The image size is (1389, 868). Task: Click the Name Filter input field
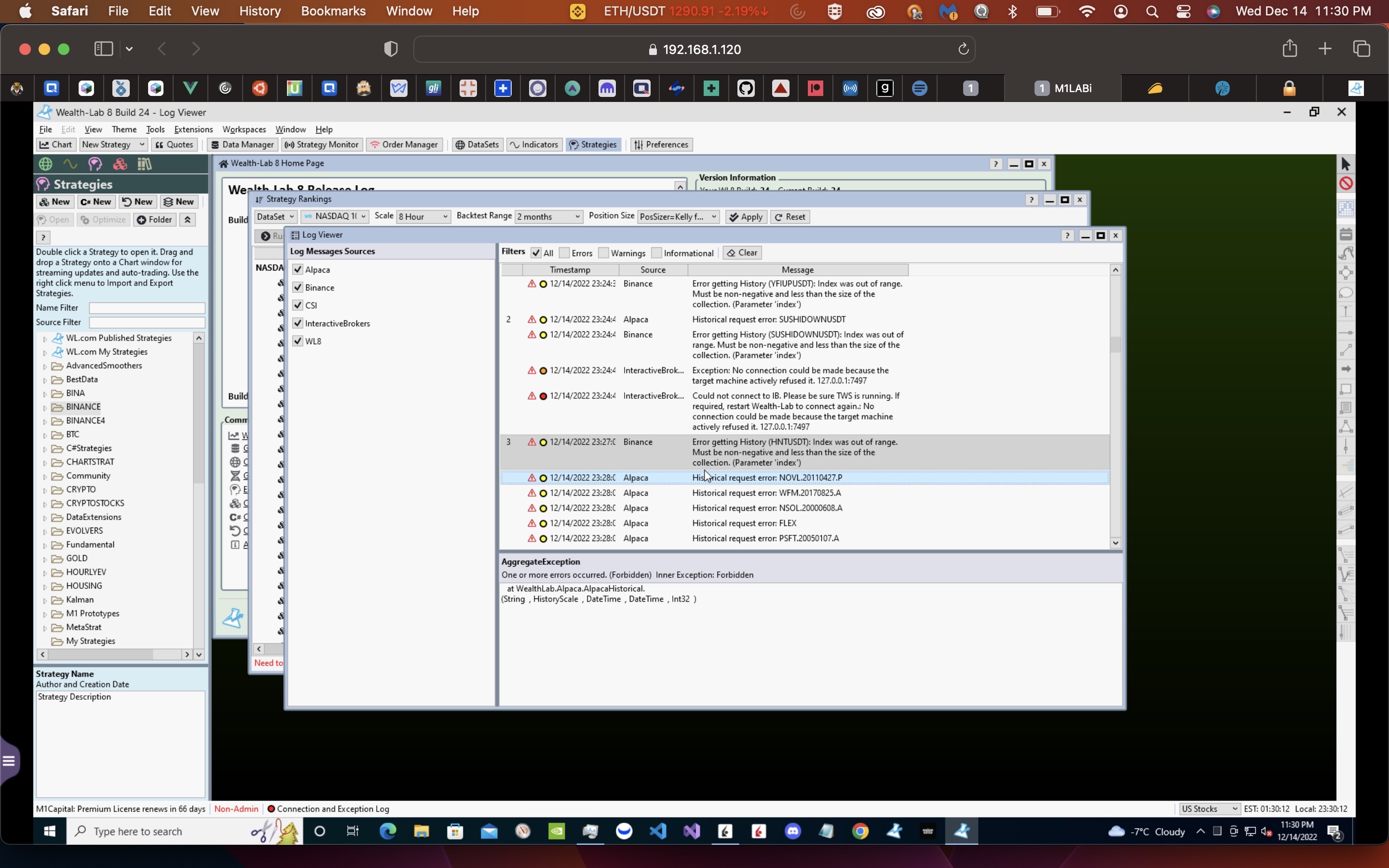pos(147,308)
